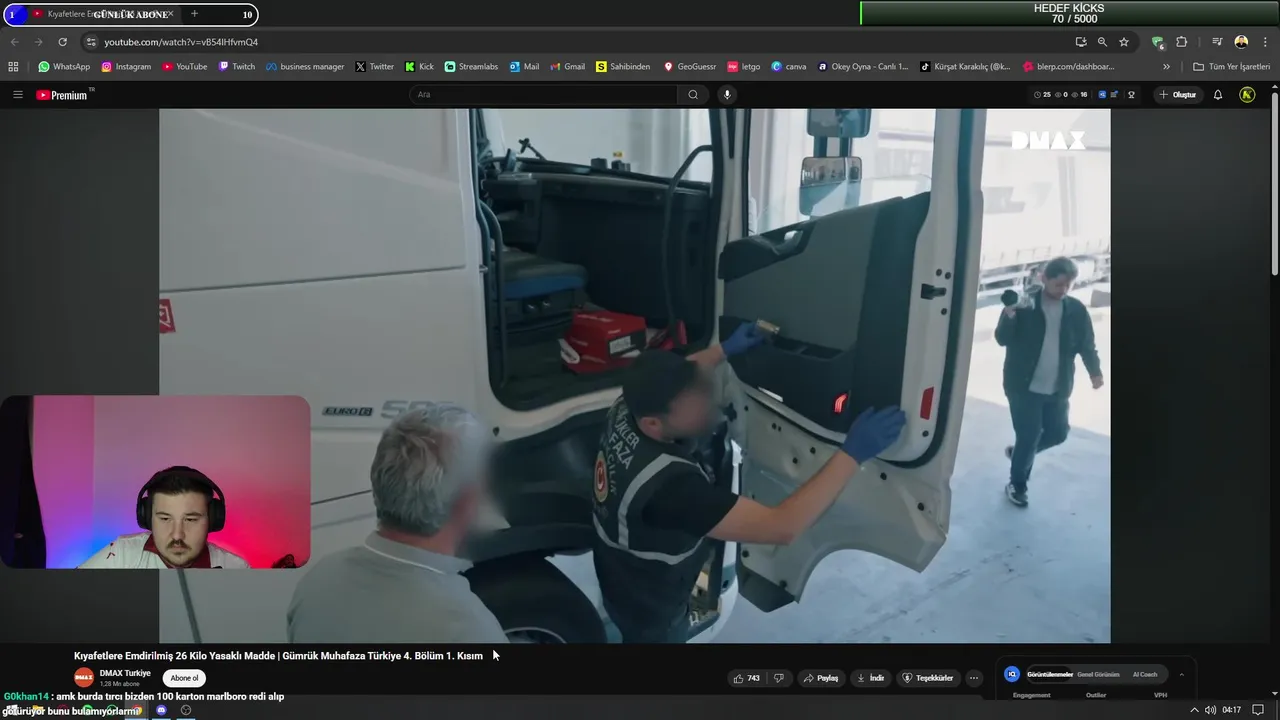Open the DMAX Turkiye channel name

[x=125, y=673]
